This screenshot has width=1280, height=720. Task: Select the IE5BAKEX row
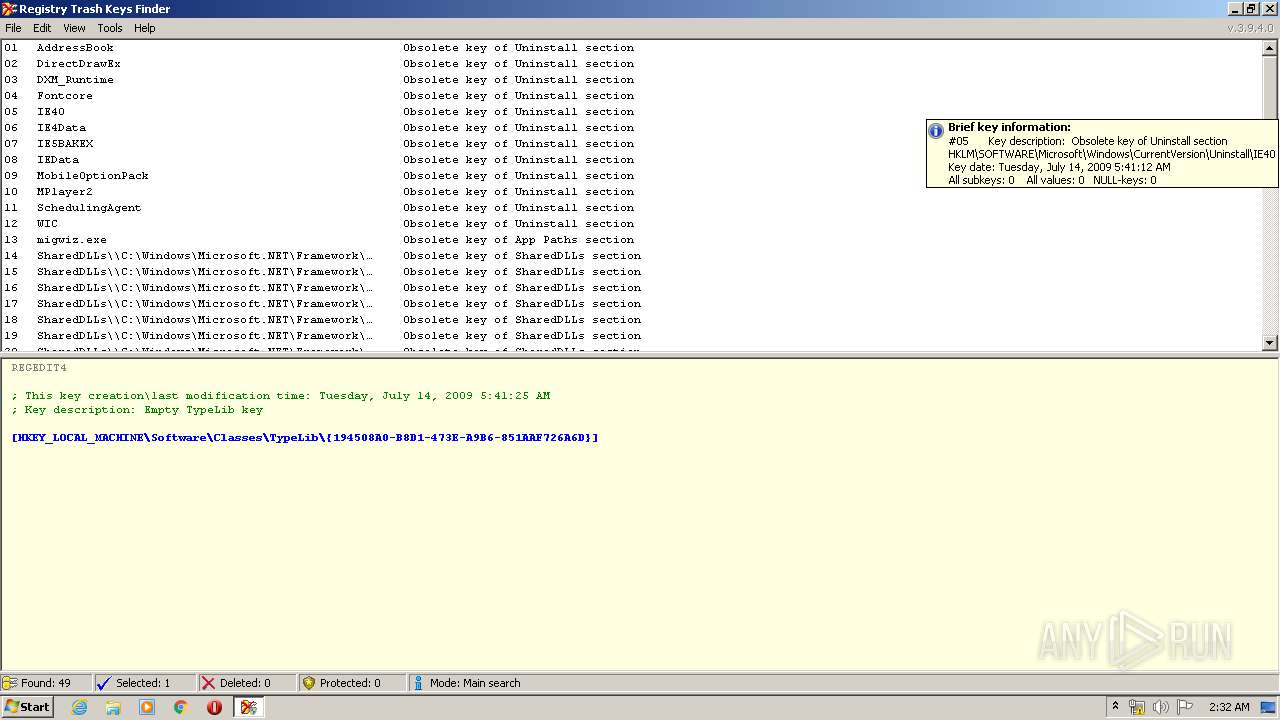(x=632, y=144)
